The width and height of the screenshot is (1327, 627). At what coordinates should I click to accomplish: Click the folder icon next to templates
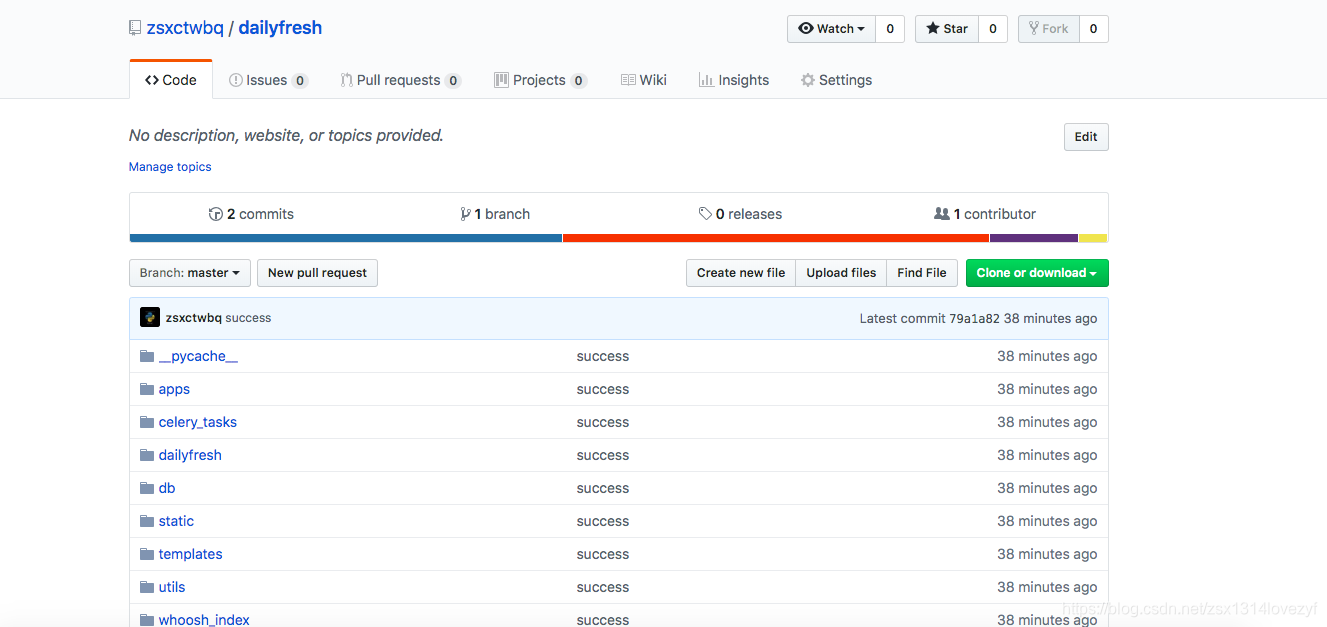147,554
